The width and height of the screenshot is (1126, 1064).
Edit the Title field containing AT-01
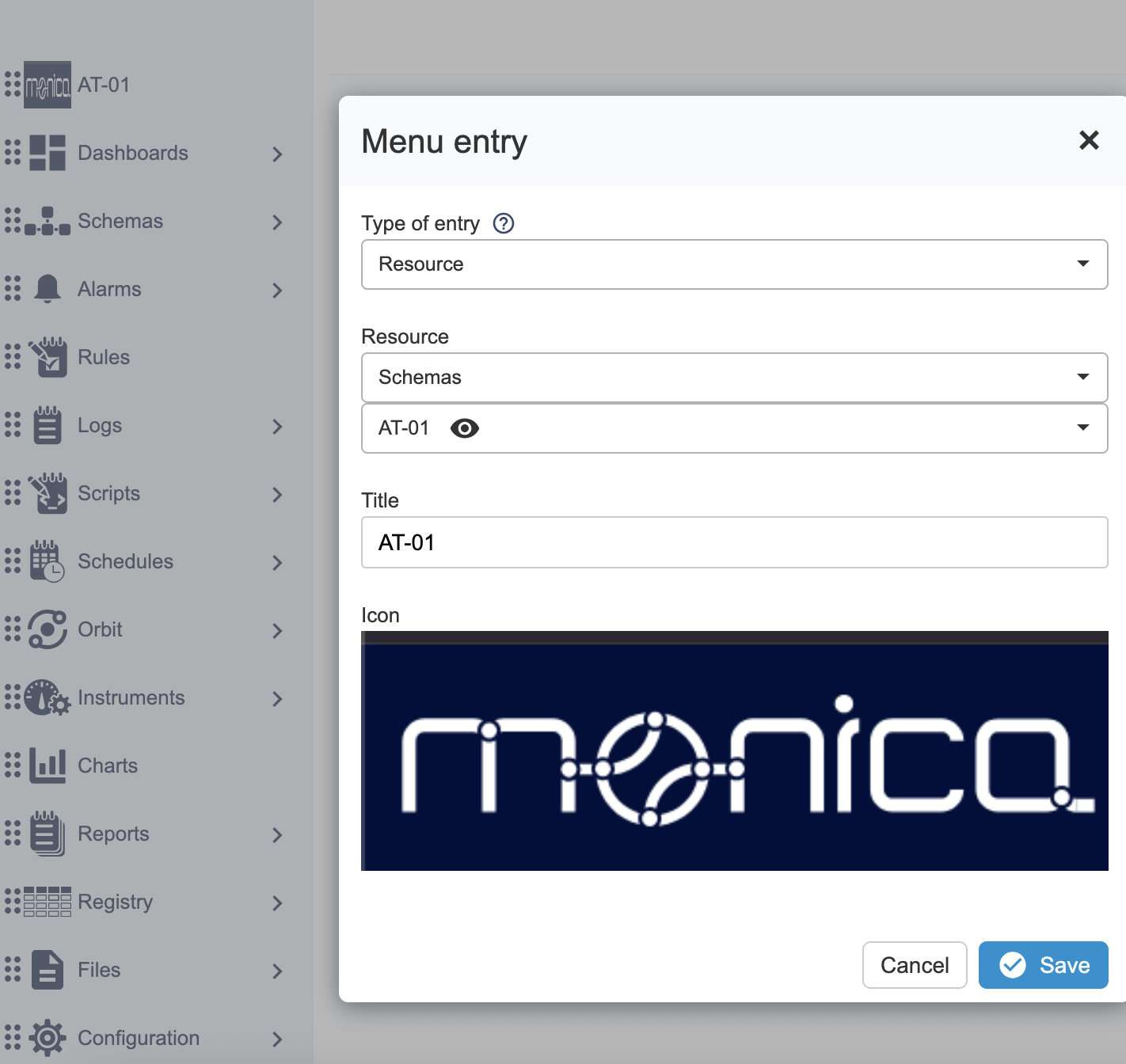pos(734,542)
